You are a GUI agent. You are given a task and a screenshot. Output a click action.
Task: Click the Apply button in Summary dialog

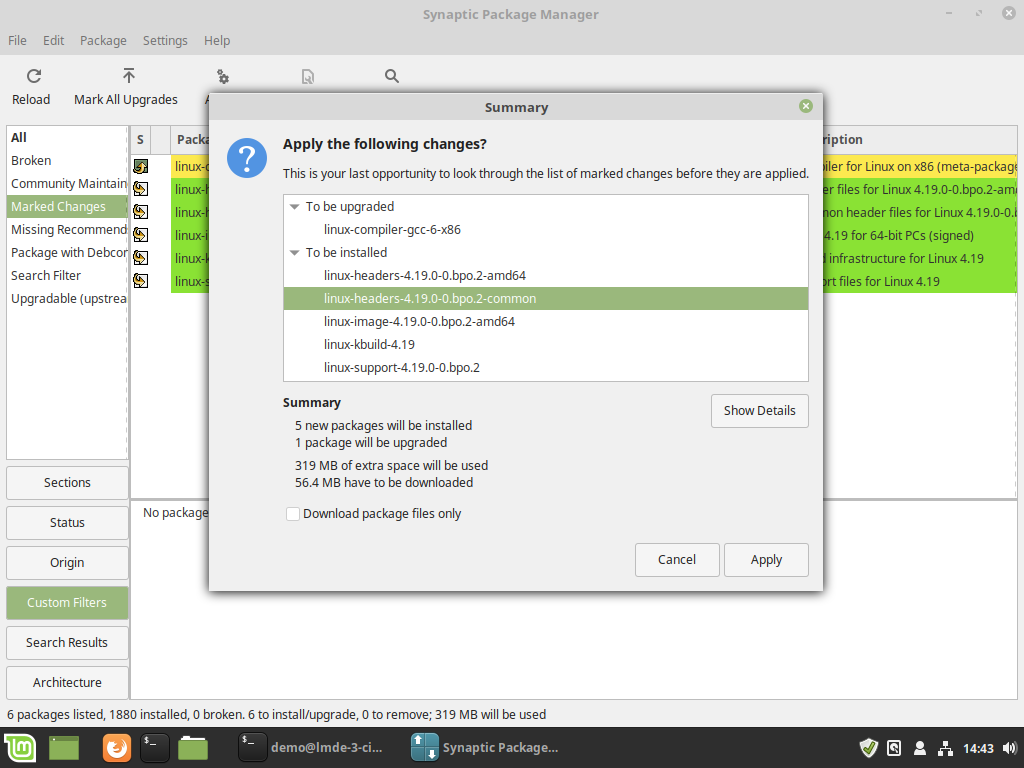tap(766, 560)
